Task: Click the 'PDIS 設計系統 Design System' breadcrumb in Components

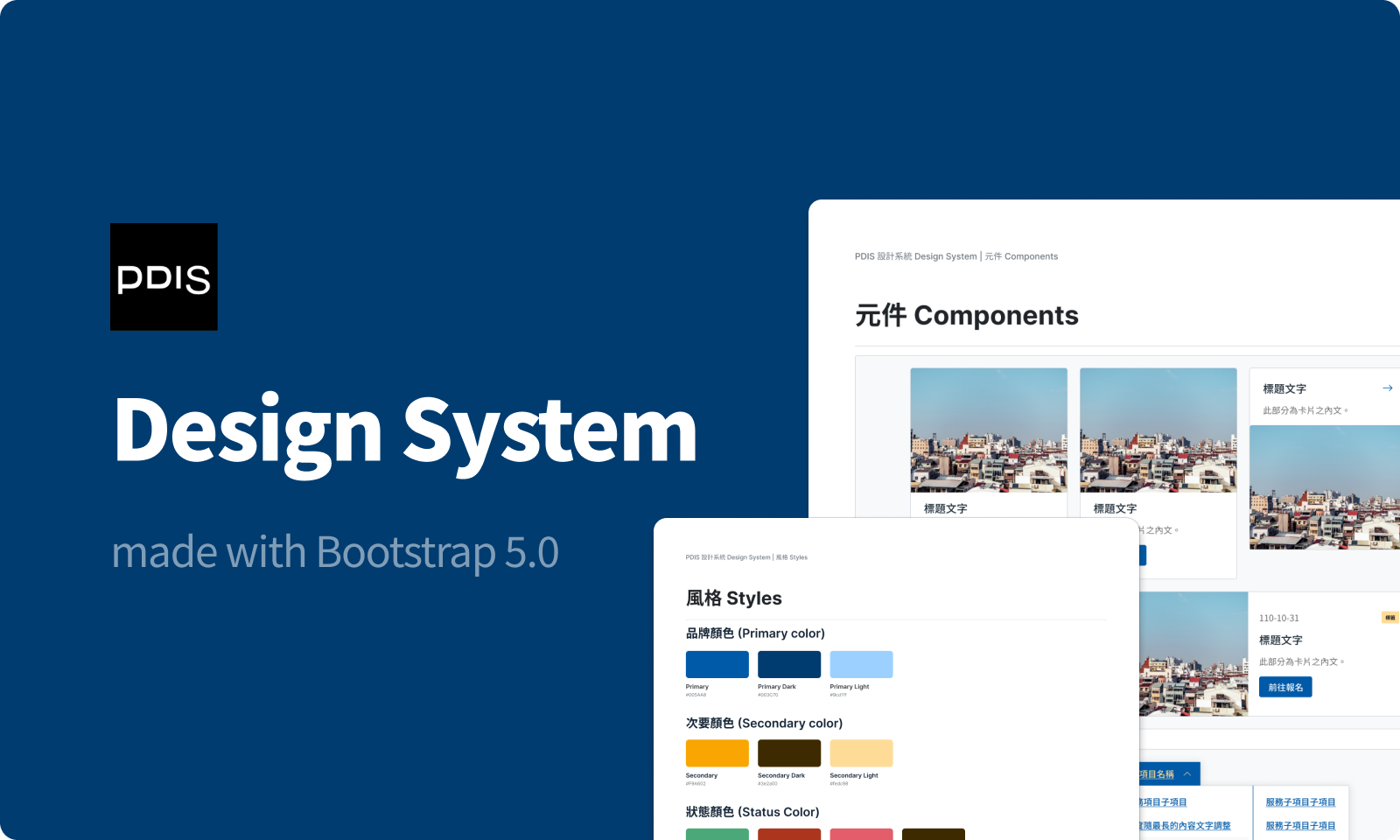Action: [915, 256]
